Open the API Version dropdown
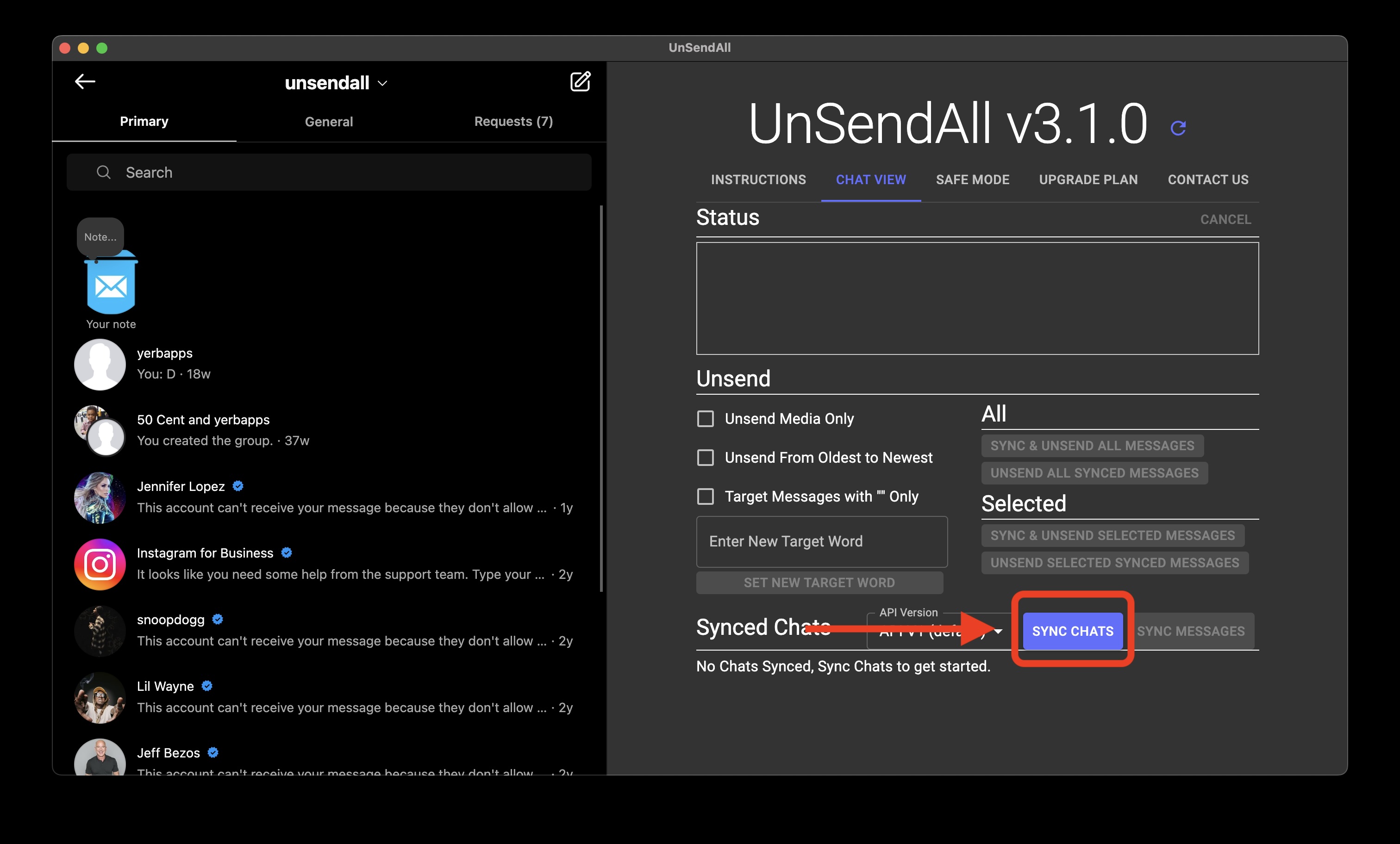1400x844 pixels. pos(997,631)
